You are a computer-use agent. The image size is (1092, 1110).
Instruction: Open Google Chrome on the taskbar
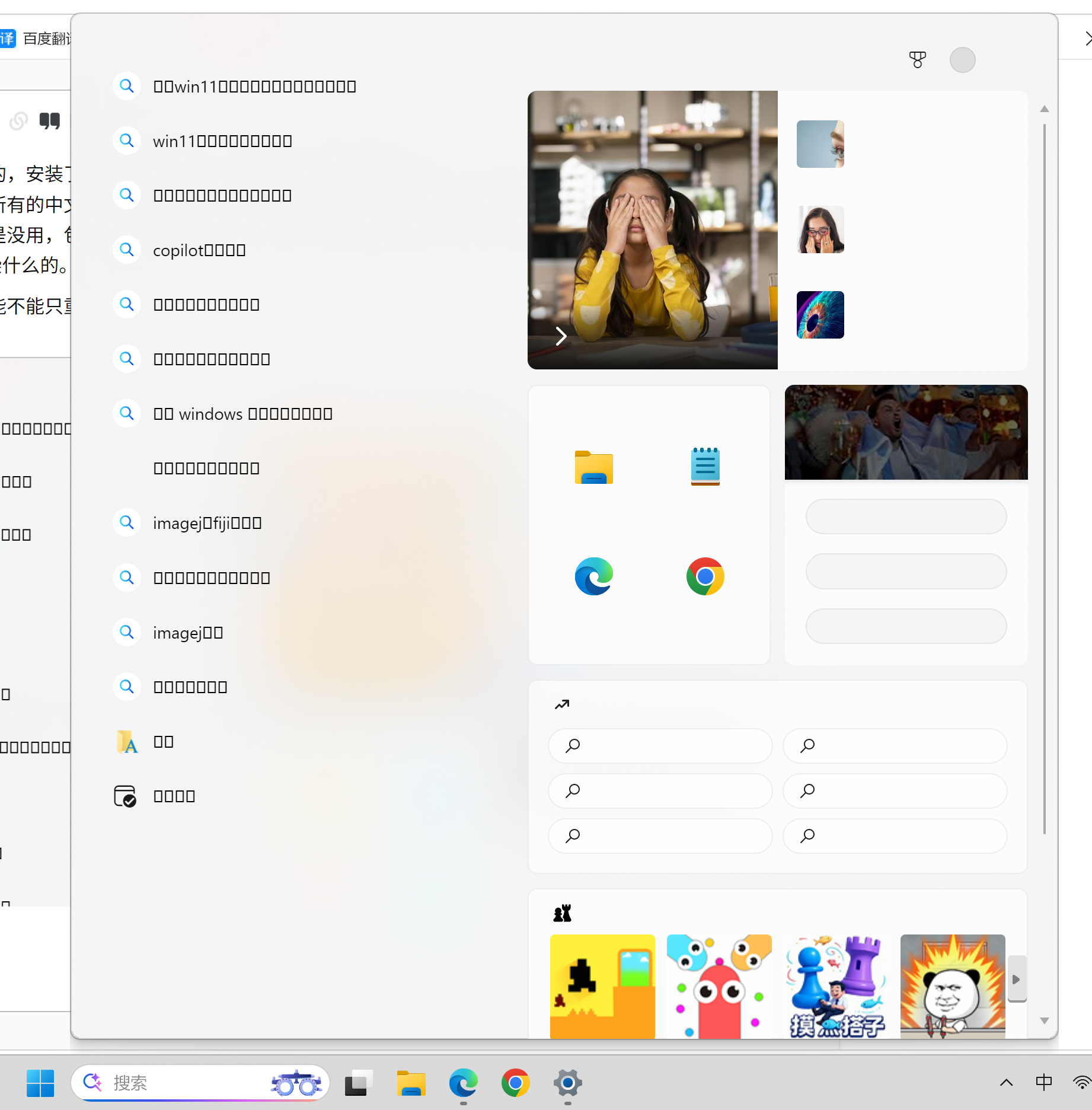tap(515, 1083)
